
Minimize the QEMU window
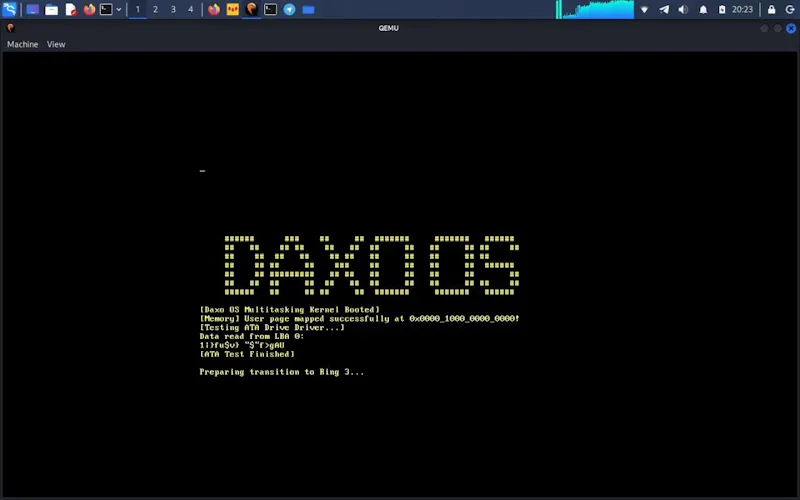764,29
